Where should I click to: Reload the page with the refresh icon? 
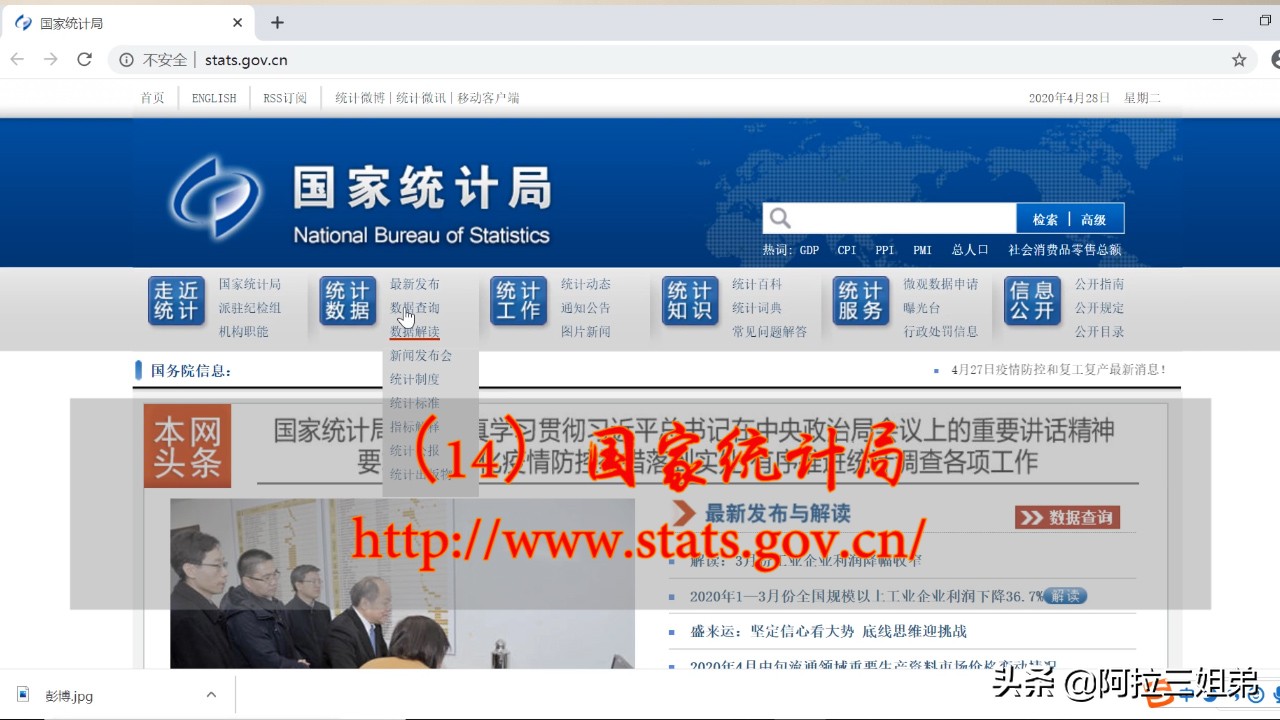84,60
